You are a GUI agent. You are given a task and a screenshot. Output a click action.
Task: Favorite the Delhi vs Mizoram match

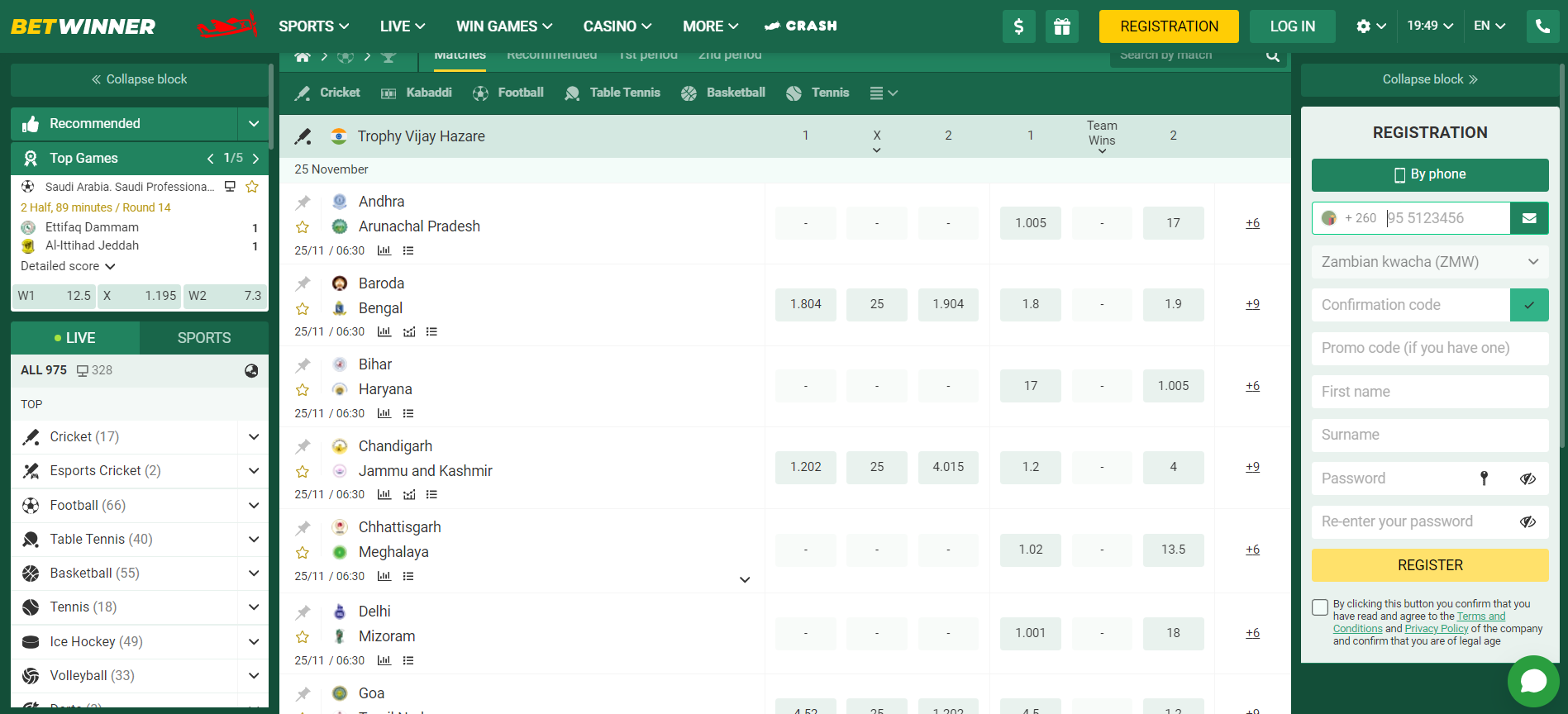pyautogui.click(x=303, y=636)
